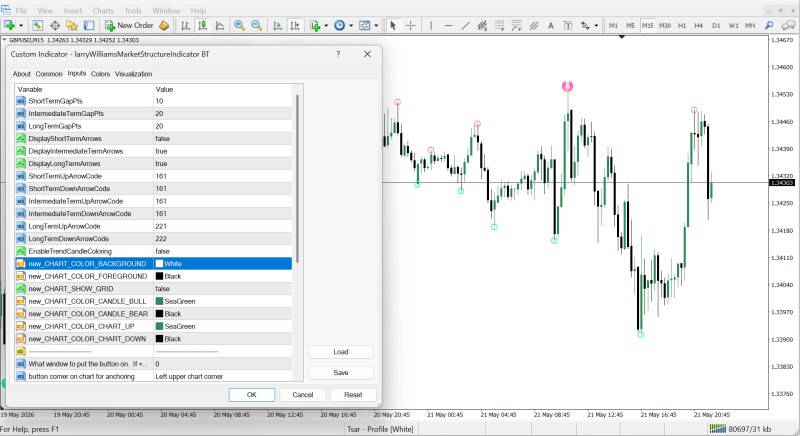800x436 pixels.
Task: Switch timeframe to H4
Action: tap(698, 25)
